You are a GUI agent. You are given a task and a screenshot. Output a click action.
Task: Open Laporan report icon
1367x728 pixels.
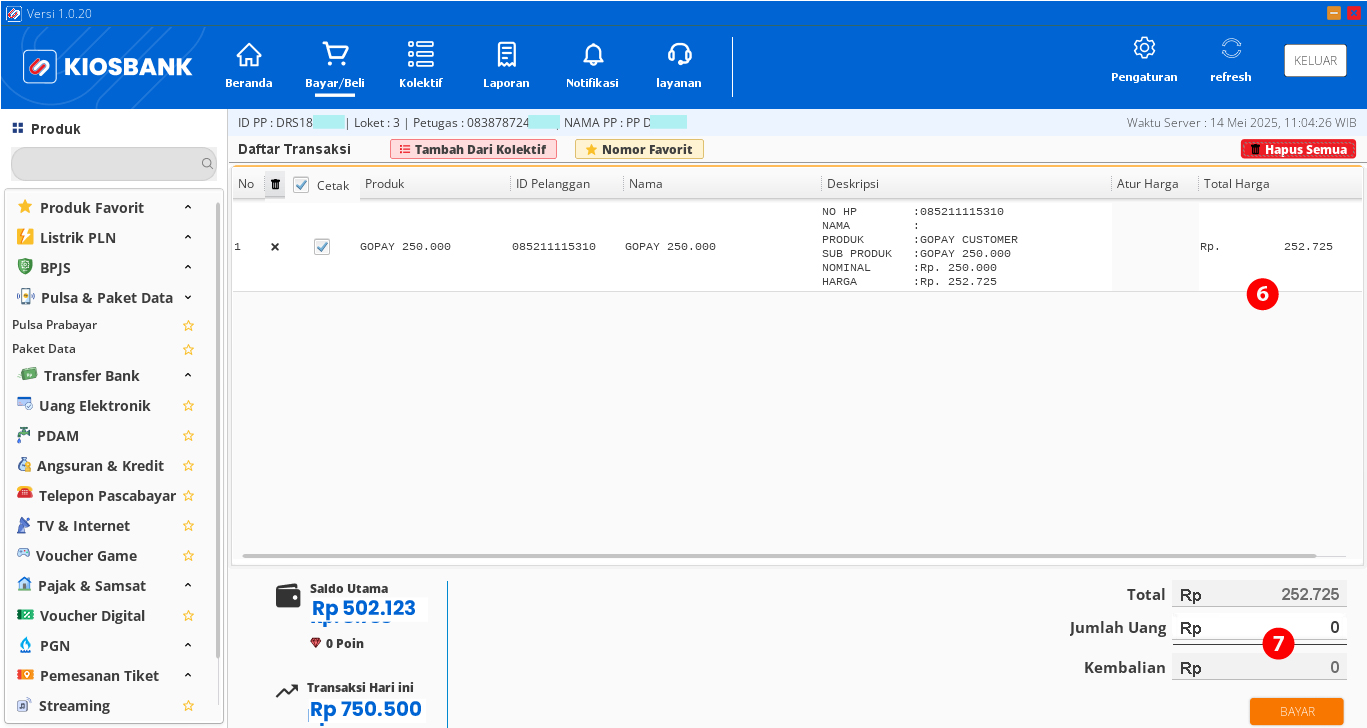(x=506, y=54)
